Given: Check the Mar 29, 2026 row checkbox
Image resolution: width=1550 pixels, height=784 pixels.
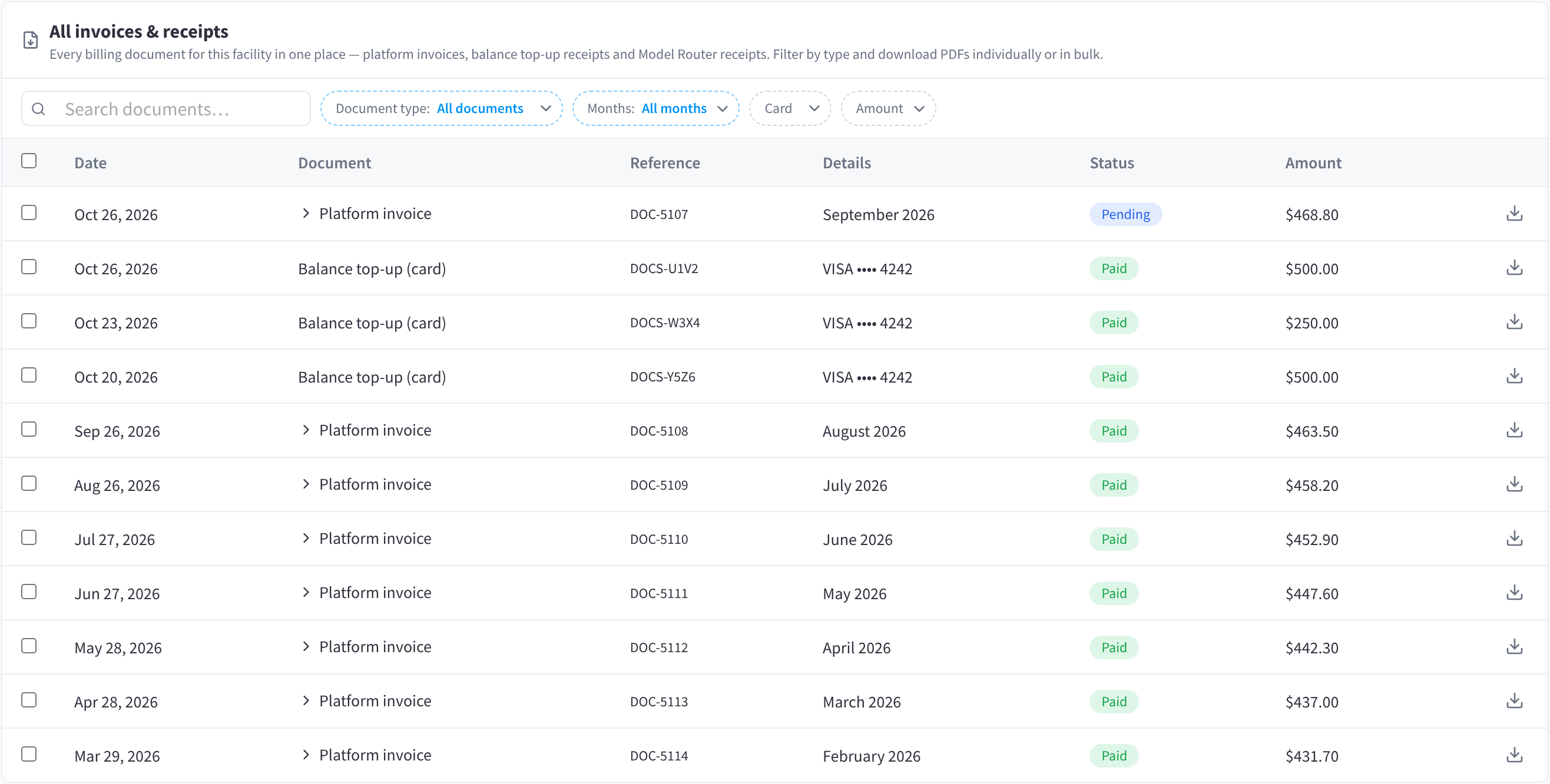Looking at the screenshot, I should pyautogui.click(x=29, y=754).
